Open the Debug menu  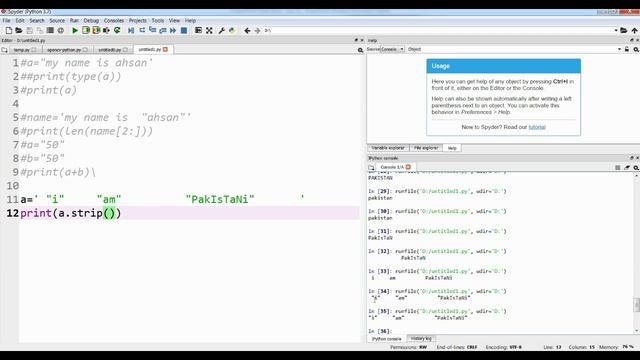click(91, 20)
